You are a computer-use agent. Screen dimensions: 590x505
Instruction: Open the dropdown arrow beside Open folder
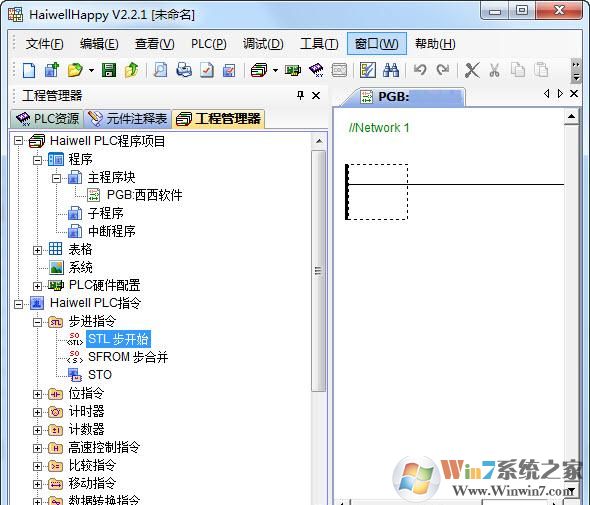[x=91, y=70]
